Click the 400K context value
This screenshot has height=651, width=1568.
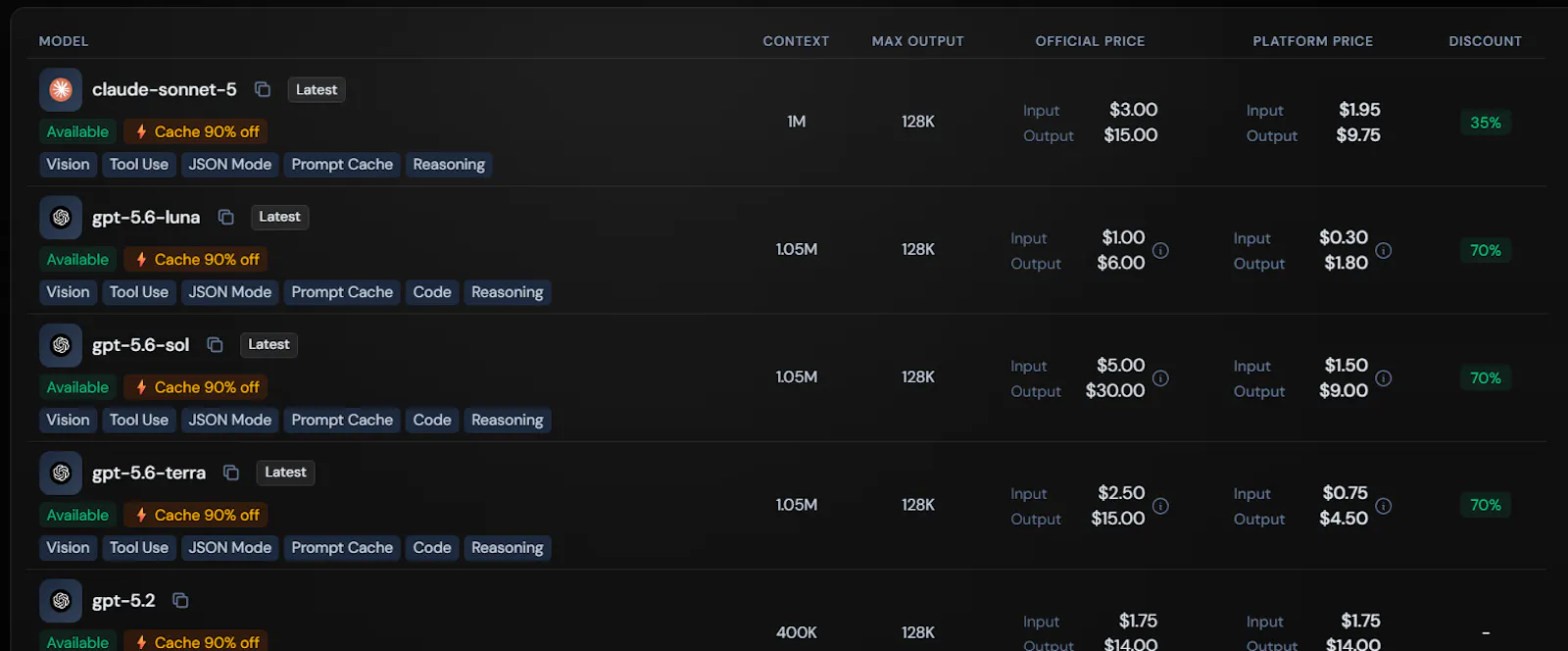coord(797,632)
